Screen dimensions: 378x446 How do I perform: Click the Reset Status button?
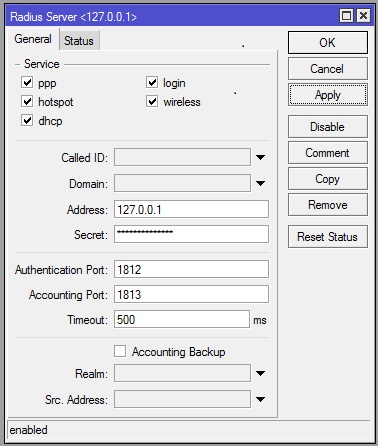pyautogui.click(x=328, y=237)
